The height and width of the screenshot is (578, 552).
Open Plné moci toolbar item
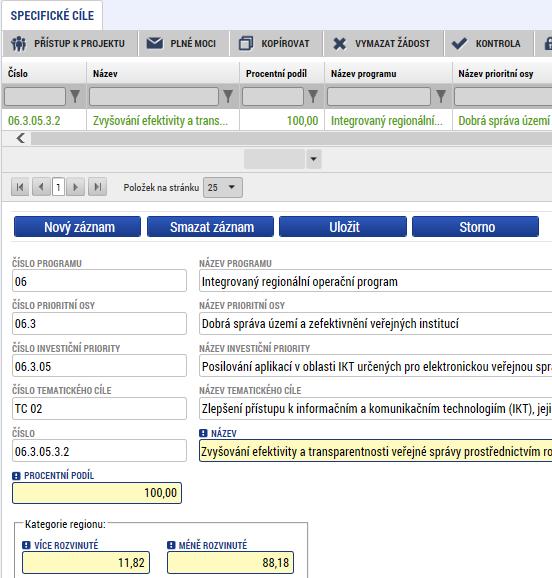click(184, 43)
